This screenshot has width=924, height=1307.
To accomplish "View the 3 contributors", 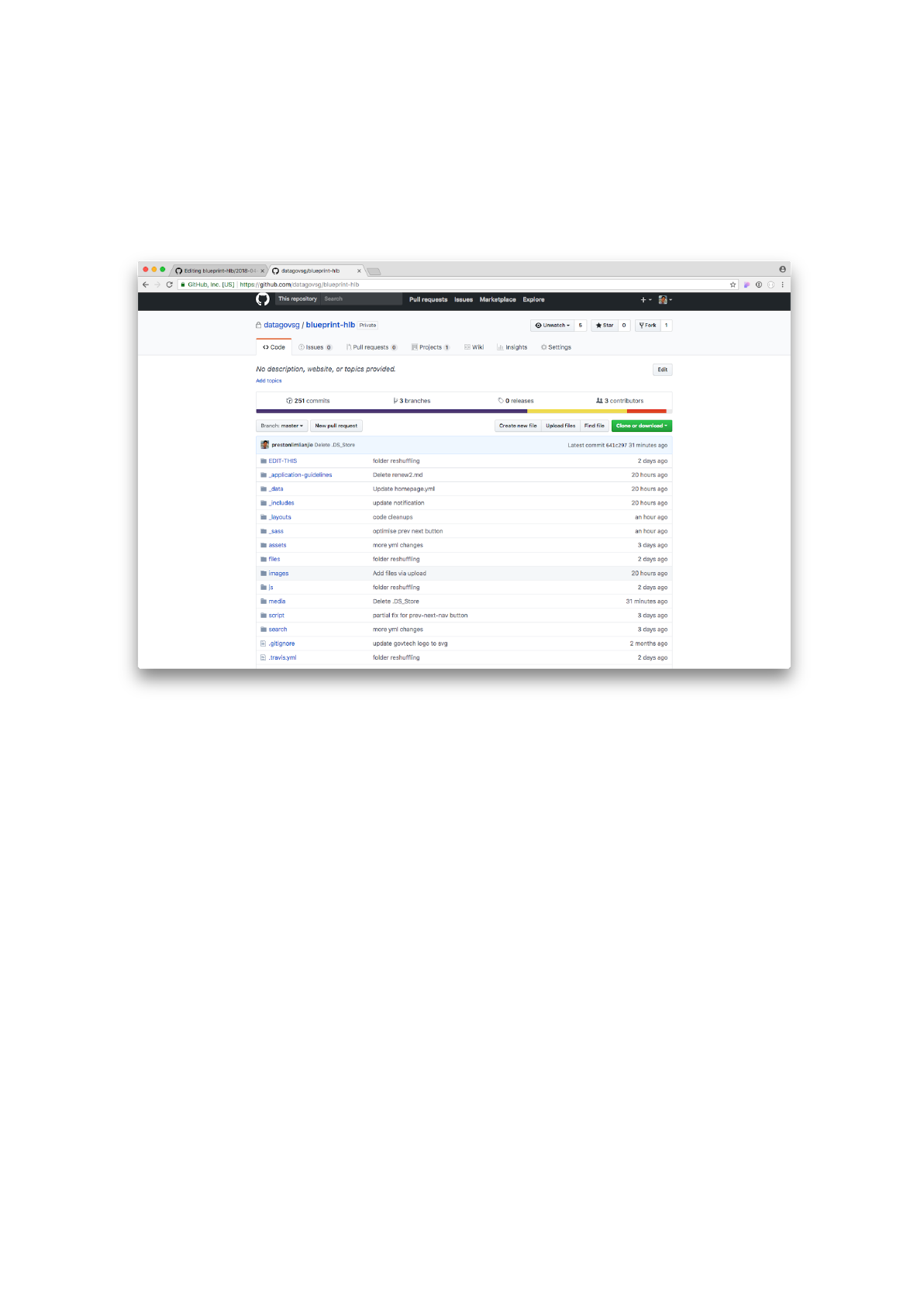I will [x=619, y=401].
